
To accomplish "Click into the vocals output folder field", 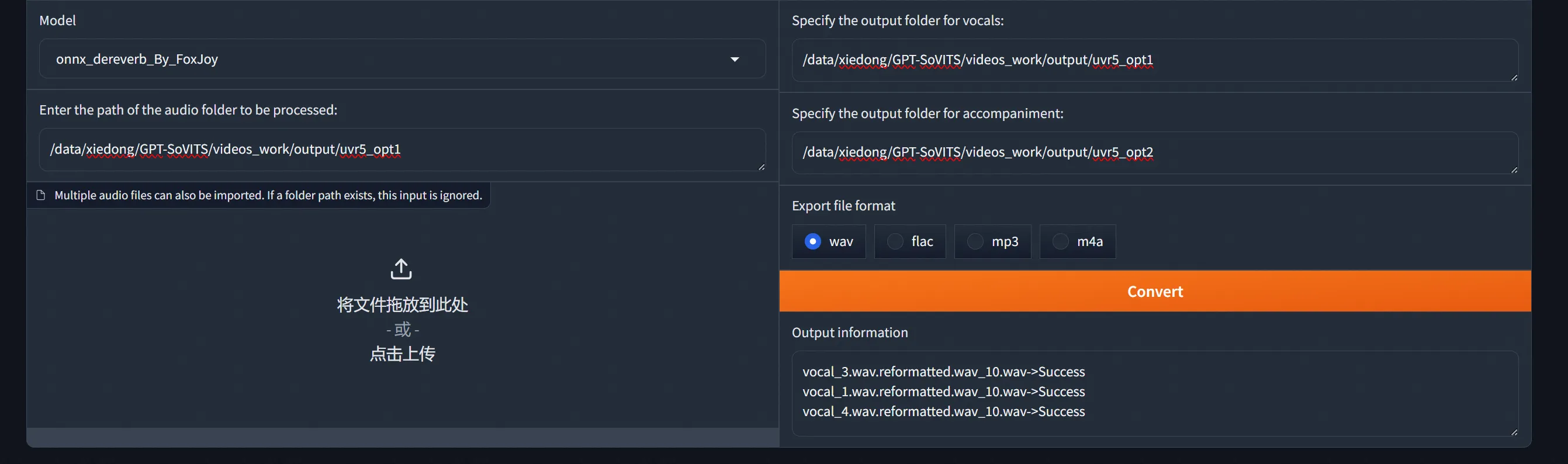I will click(x=1154, y=60).
